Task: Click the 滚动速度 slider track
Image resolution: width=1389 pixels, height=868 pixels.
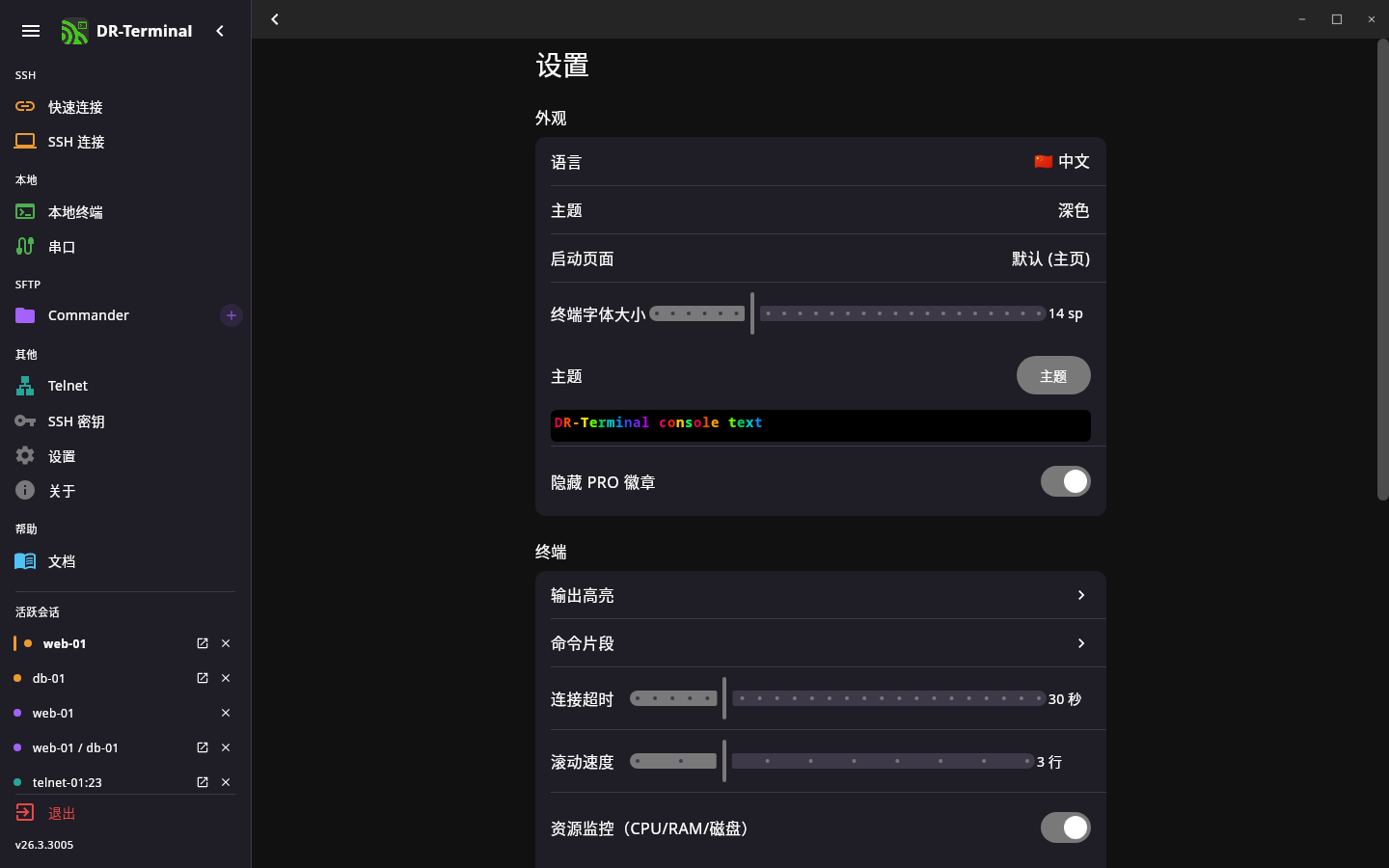Action: 831,761
